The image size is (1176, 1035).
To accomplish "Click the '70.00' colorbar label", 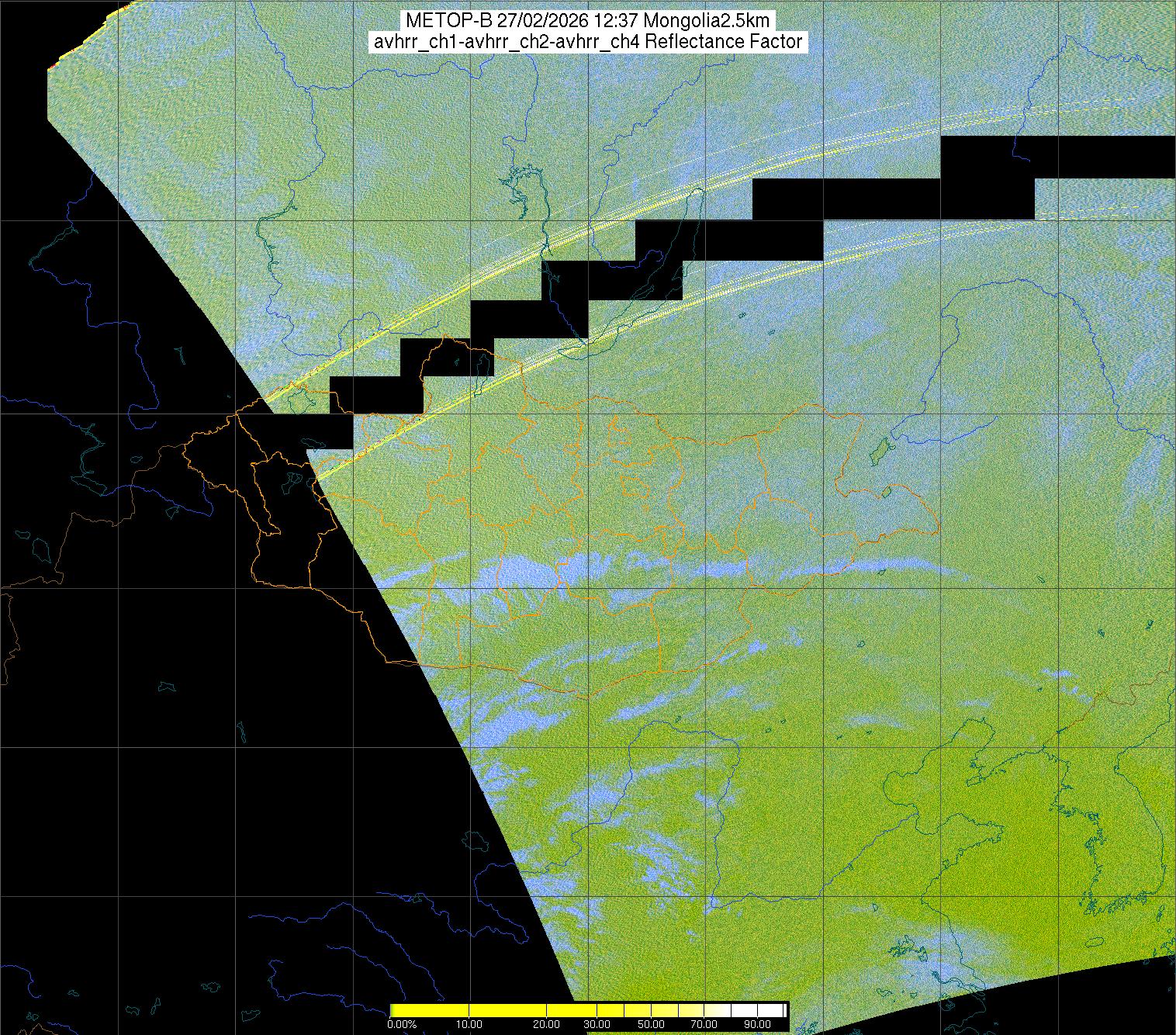I will click(704, 1026).
